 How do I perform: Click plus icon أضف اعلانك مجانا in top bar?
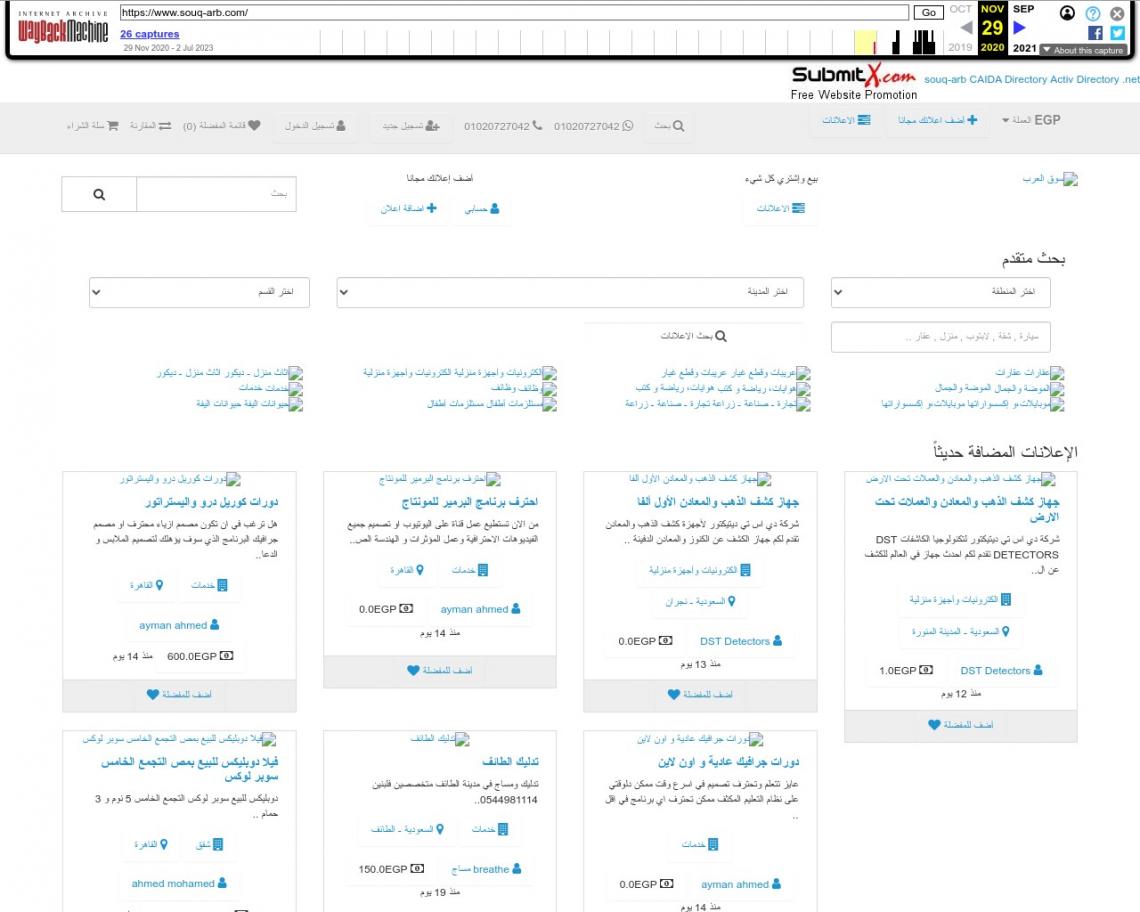(937, 120)
